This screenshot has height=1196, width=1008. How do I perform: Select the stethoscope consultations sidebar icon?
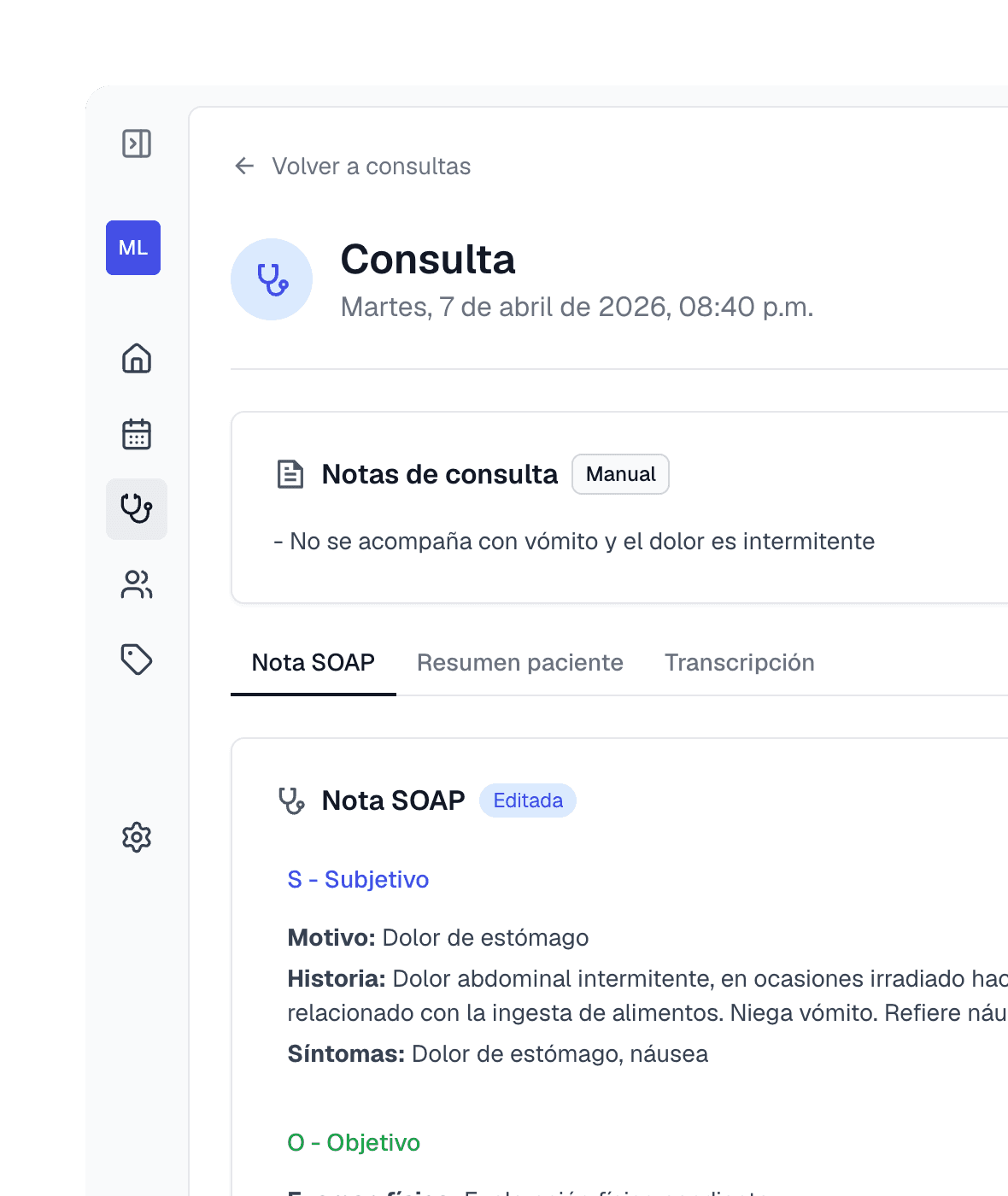tap(137, 509)
